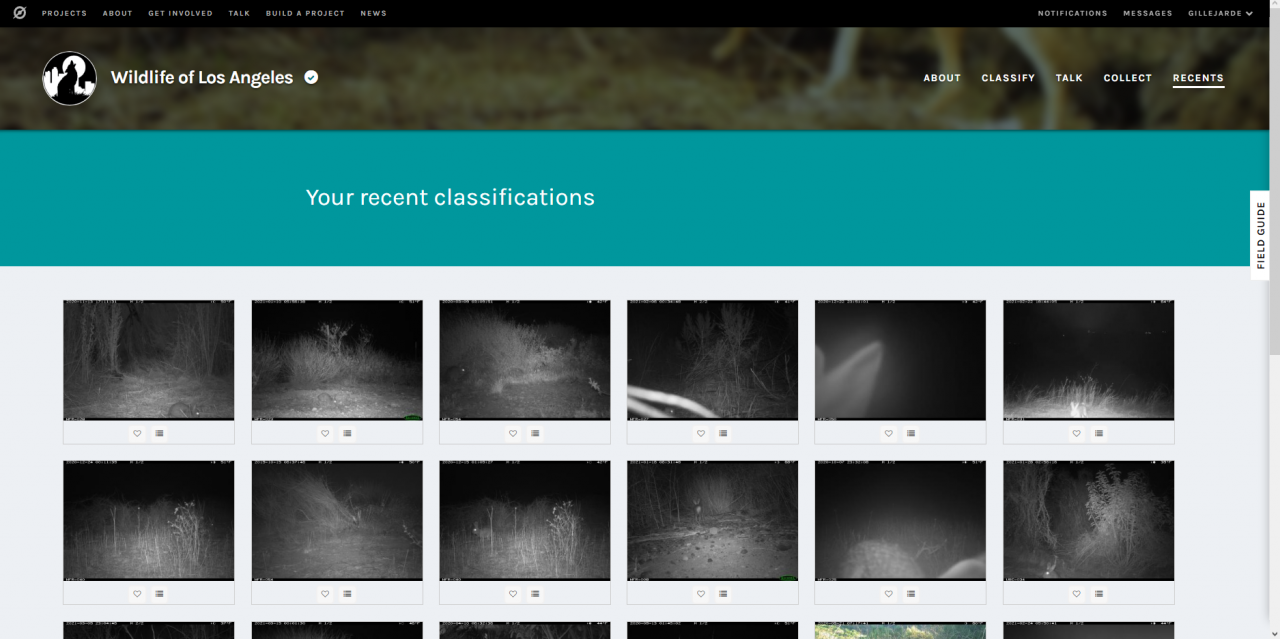Screen dimensions: 1280x639
Task: View MESSAGES in the top bar
Action: 1148,13
